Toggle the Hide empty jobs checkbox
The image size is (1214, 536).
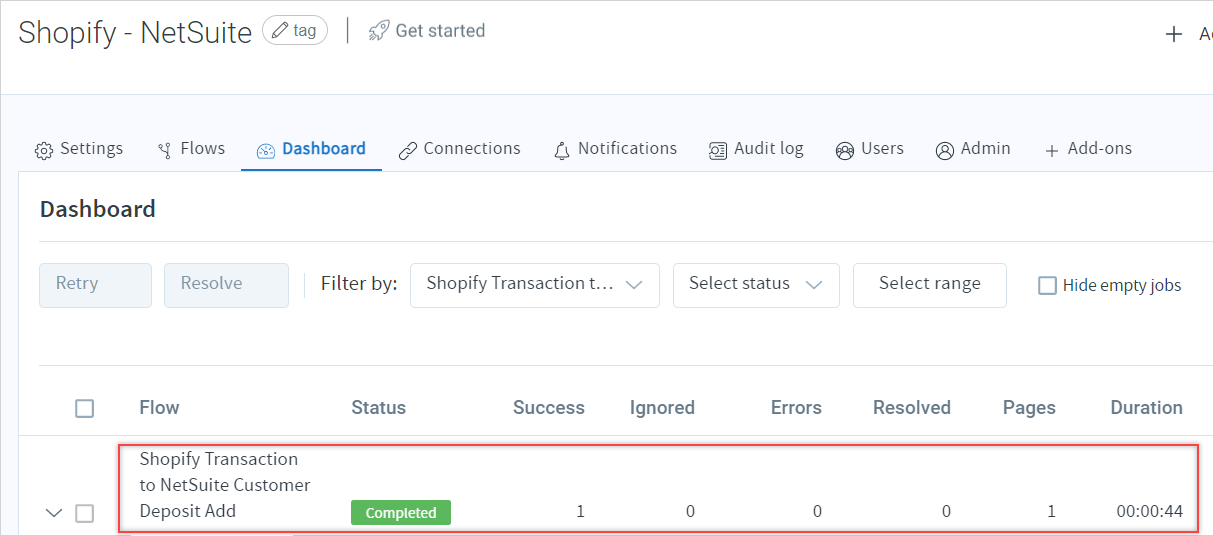pos(1047,286)
